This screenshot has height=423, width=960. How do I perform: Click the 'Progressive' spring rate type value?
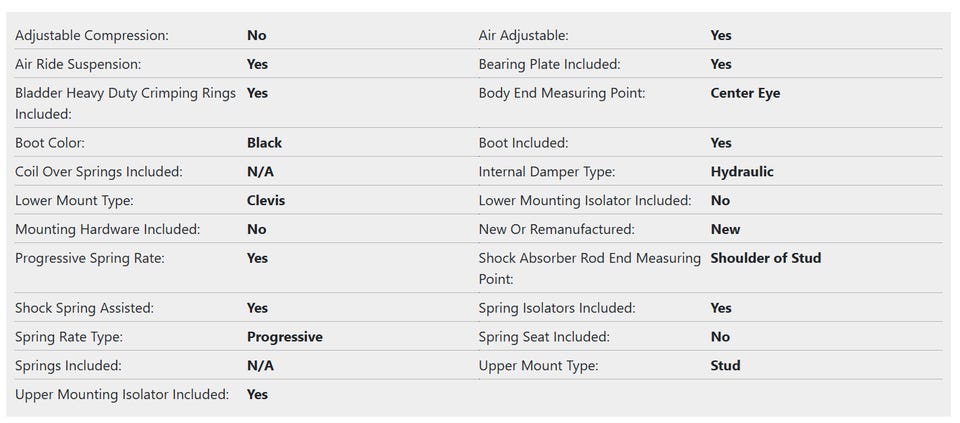(284, 337)
